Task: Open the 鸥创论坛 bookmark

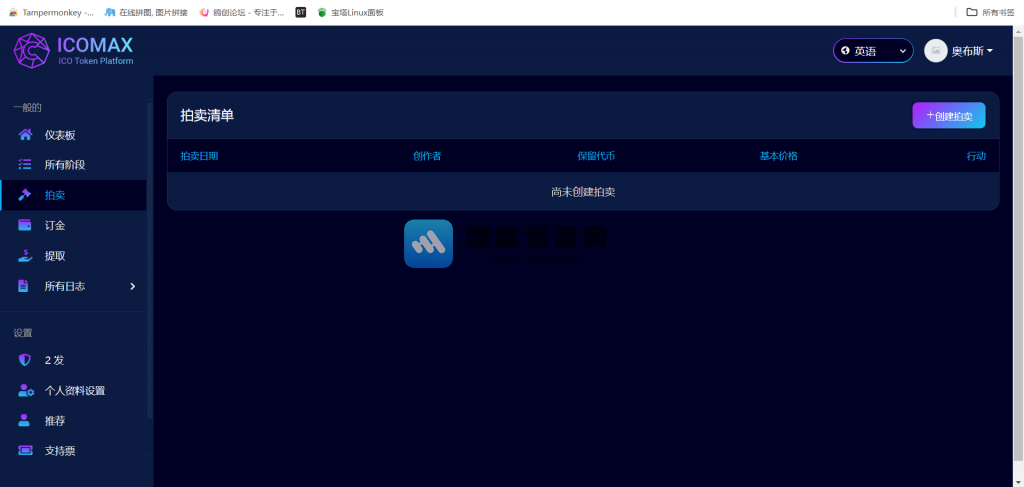Action: point(242,12)
